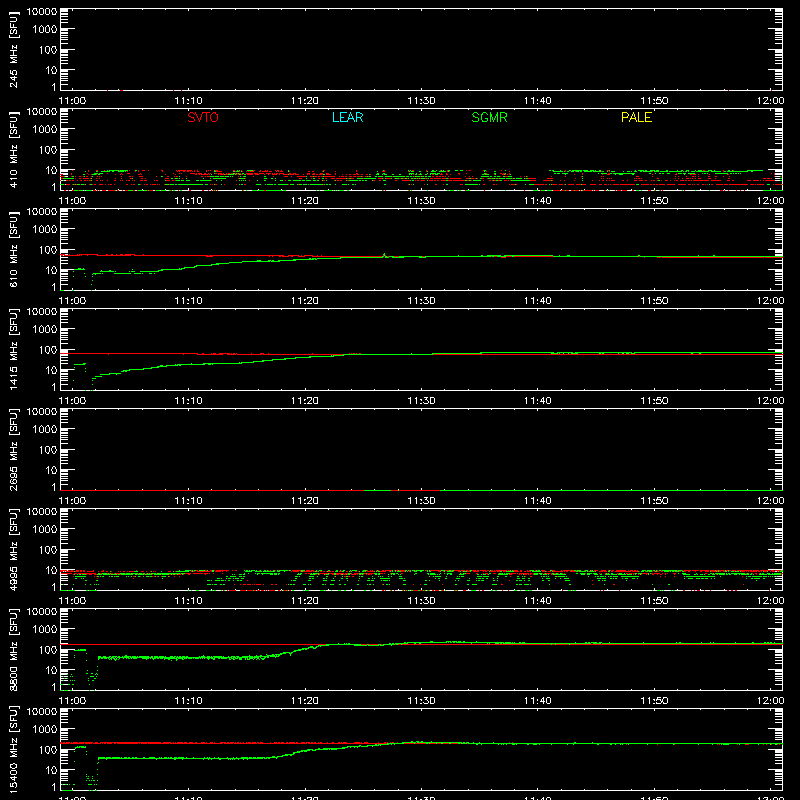Click the 10000 y-axis value on the 245 MHz plot
This screenshot has height=800, width=800.
[x=42, y=12]
